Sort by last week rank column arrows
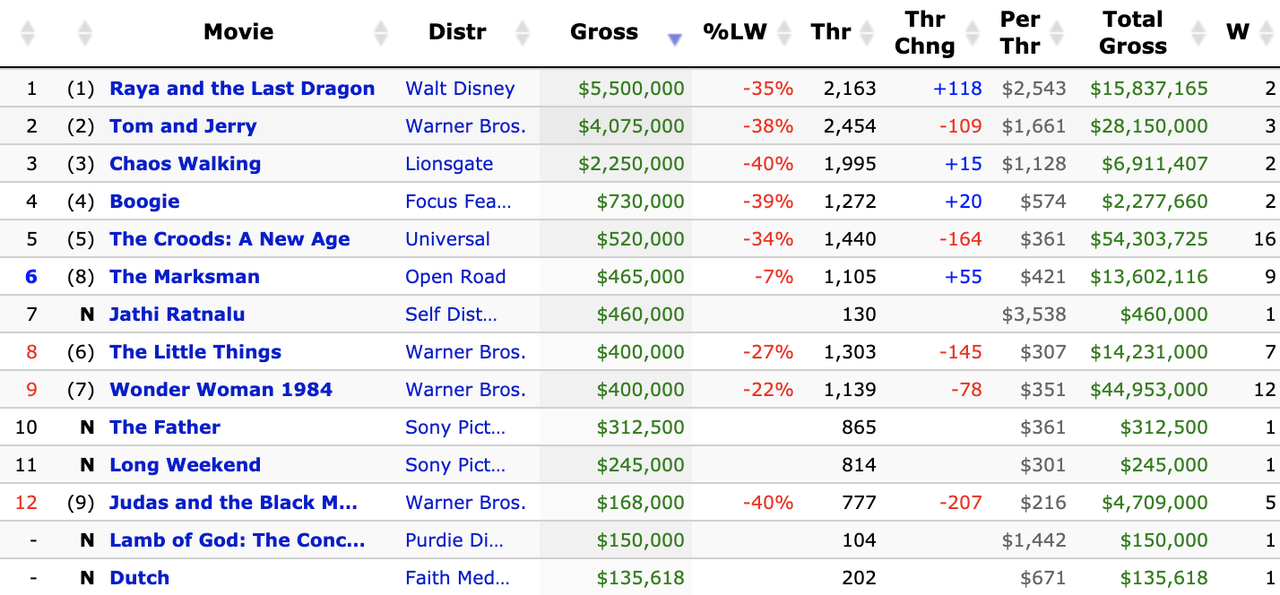The height and width of the screenshot is (595, 1280). 85,33
